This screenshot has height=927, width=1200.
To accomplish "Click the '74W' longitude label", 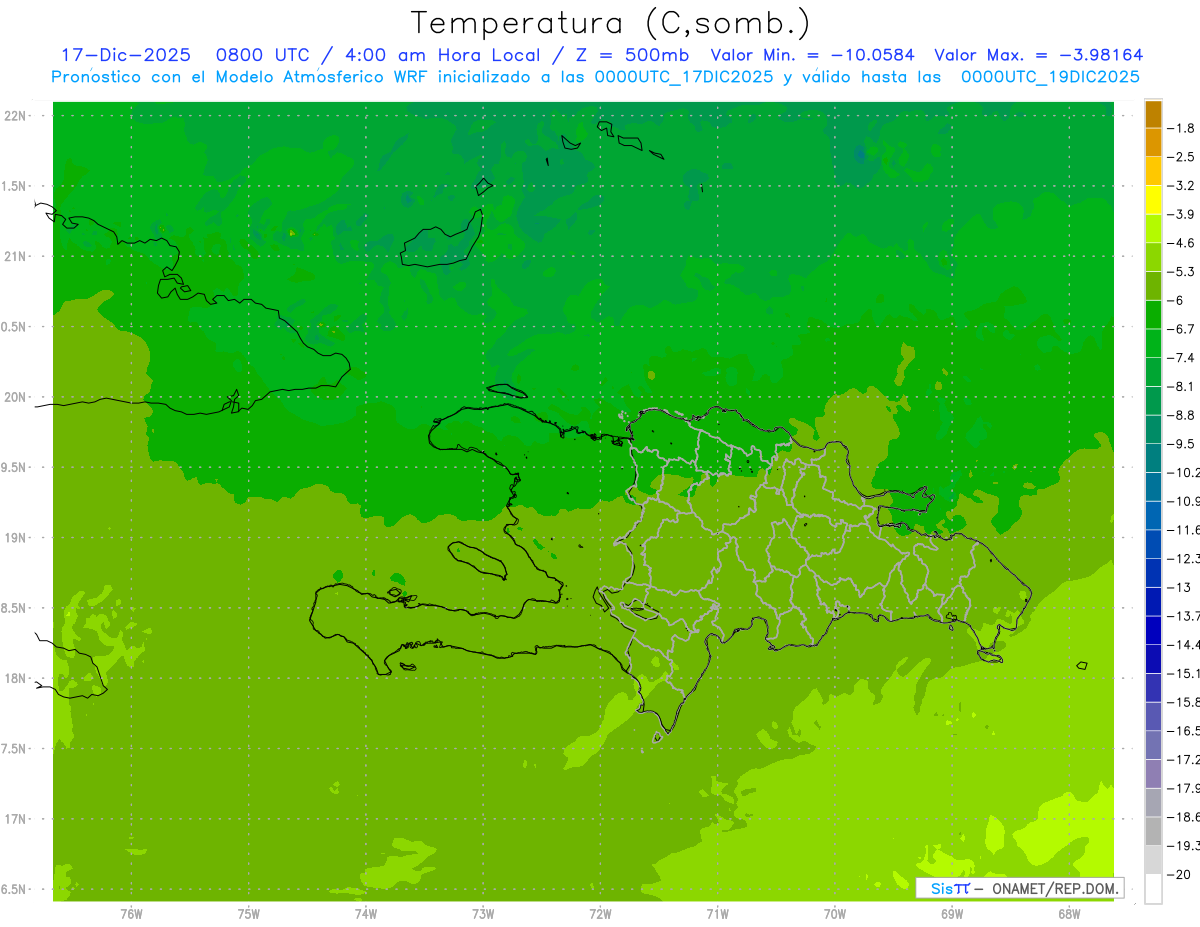I will [x=365, y=913].
